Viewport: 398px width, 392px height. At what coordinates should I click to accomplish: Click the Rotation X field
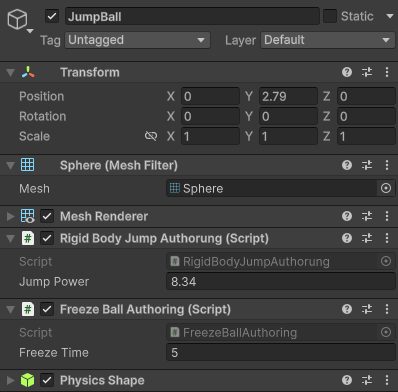click(210, 116)
